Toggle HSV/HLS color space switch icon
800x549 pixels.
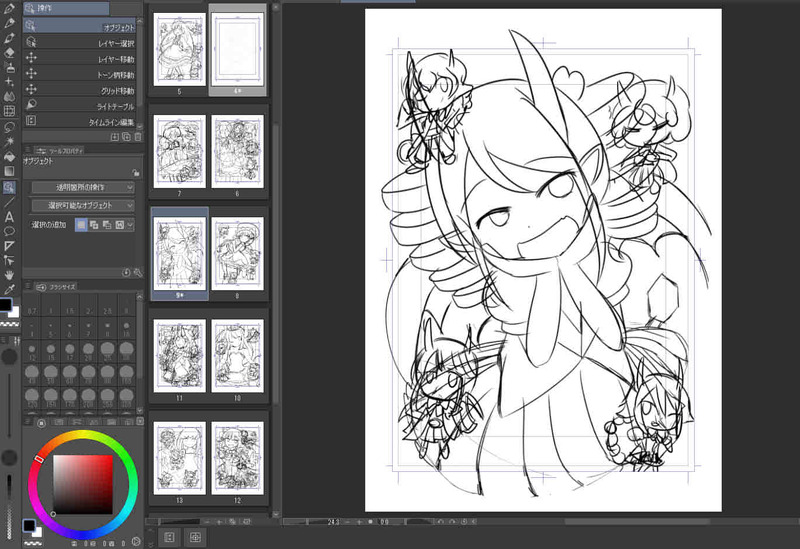[136, 542]
